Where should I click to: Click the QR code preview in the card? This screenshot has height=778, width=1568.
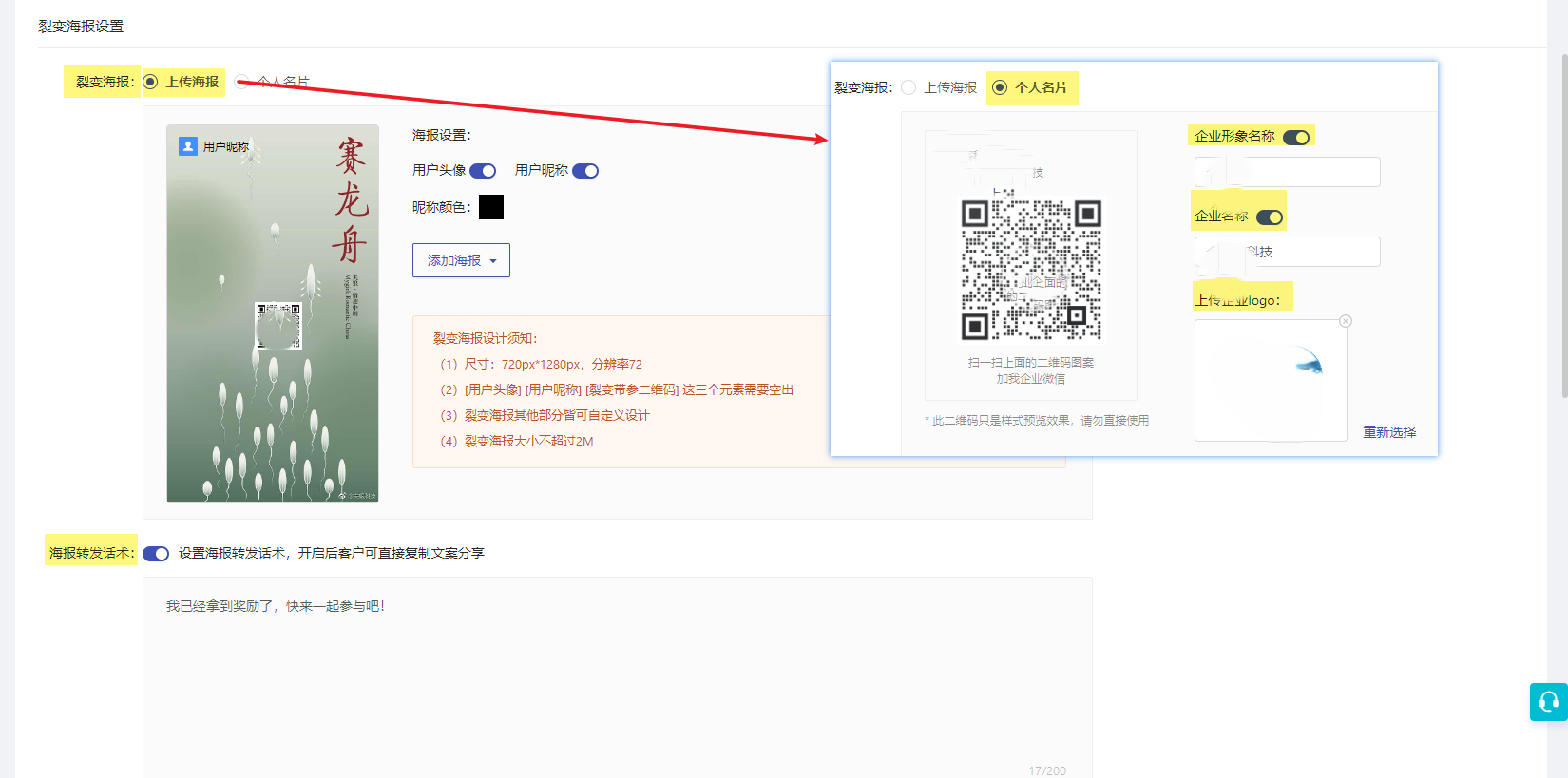(1031, 270)
